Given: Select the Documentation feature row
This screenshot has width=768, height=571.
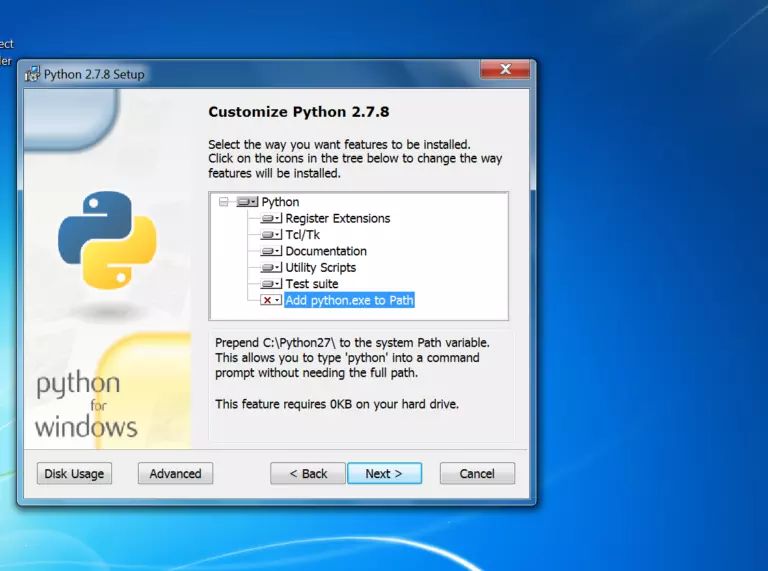Looking at the screenshot, I should tap(326, 251).
